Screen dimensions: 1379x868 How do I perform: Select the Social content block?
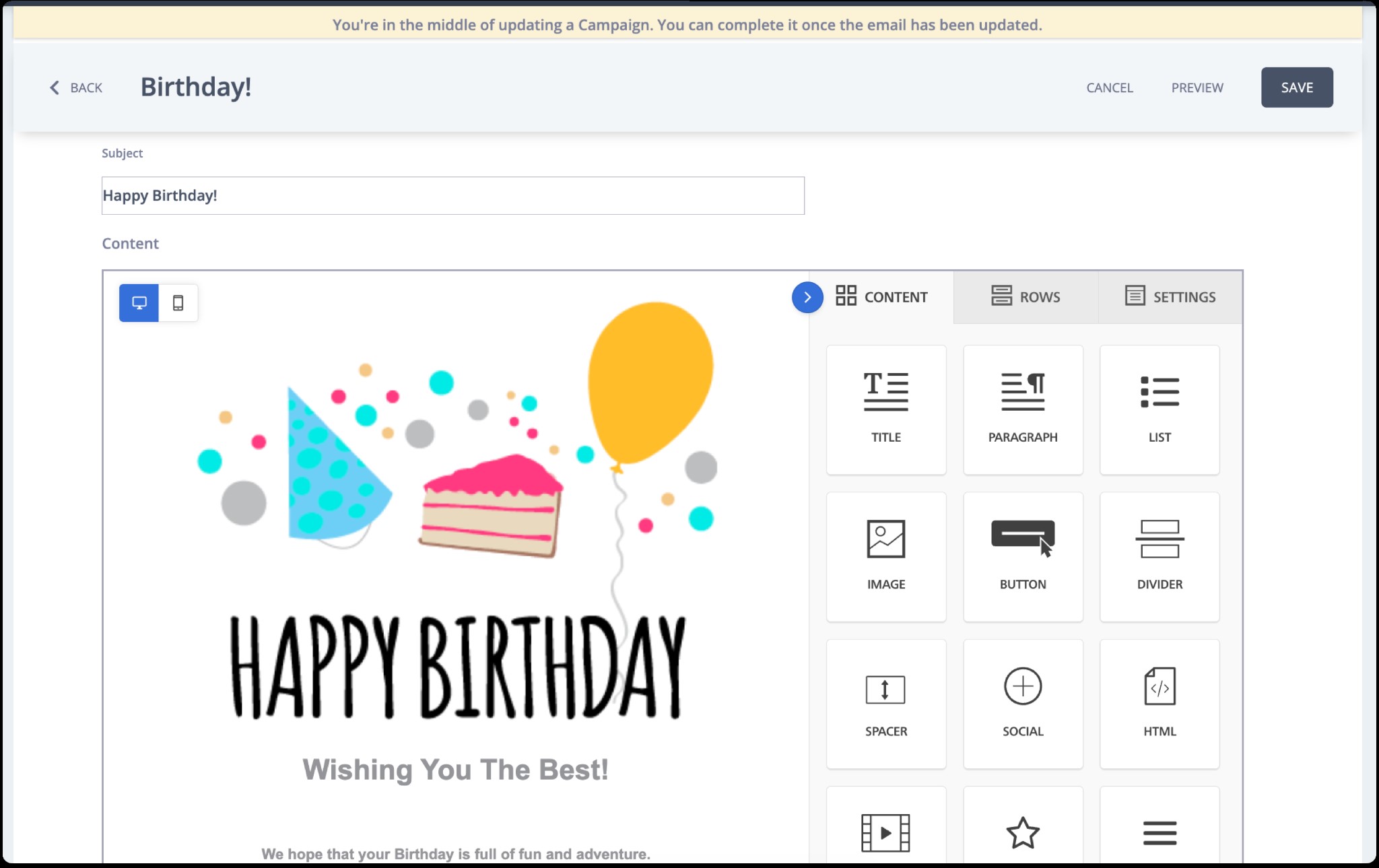pos(1023,704)
